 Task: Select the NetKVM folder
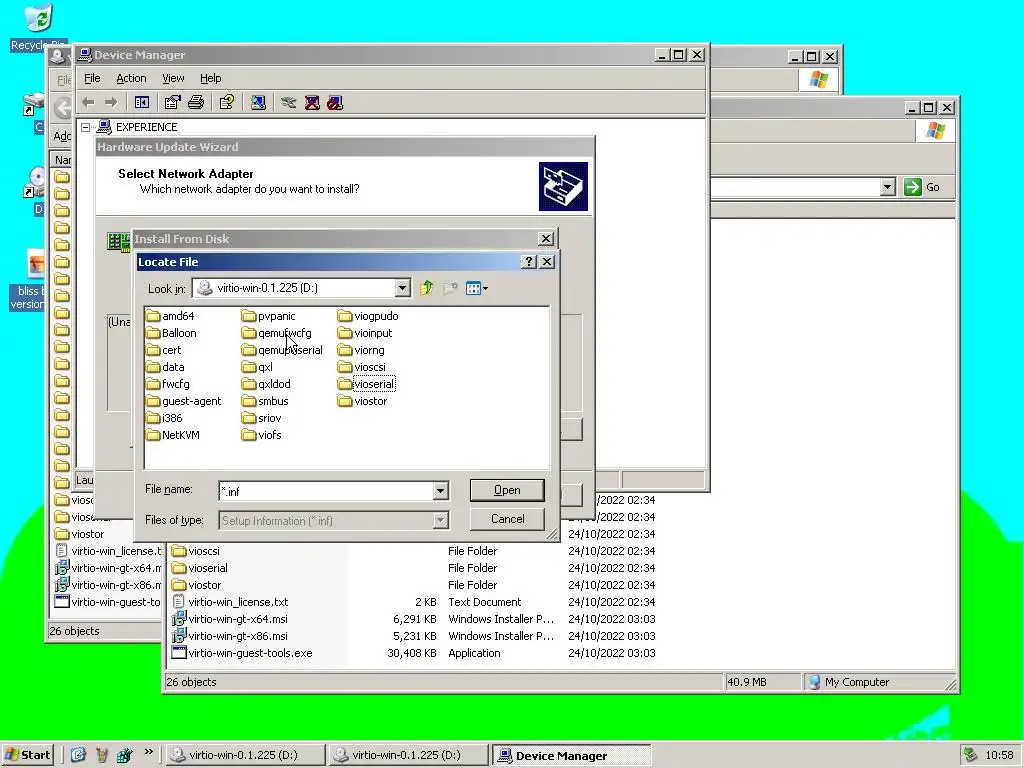pyautogui.click(x=173, y=435)
